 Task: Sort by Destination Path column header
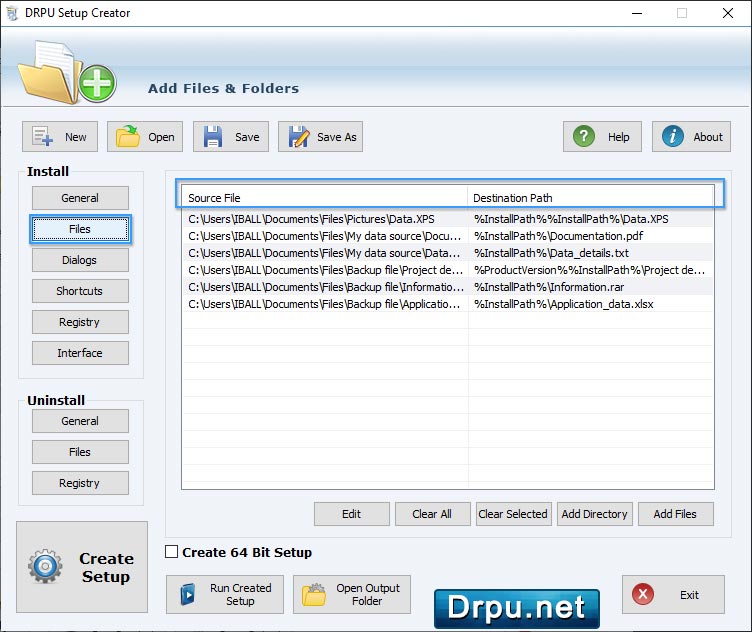click(x=590, y=198)
